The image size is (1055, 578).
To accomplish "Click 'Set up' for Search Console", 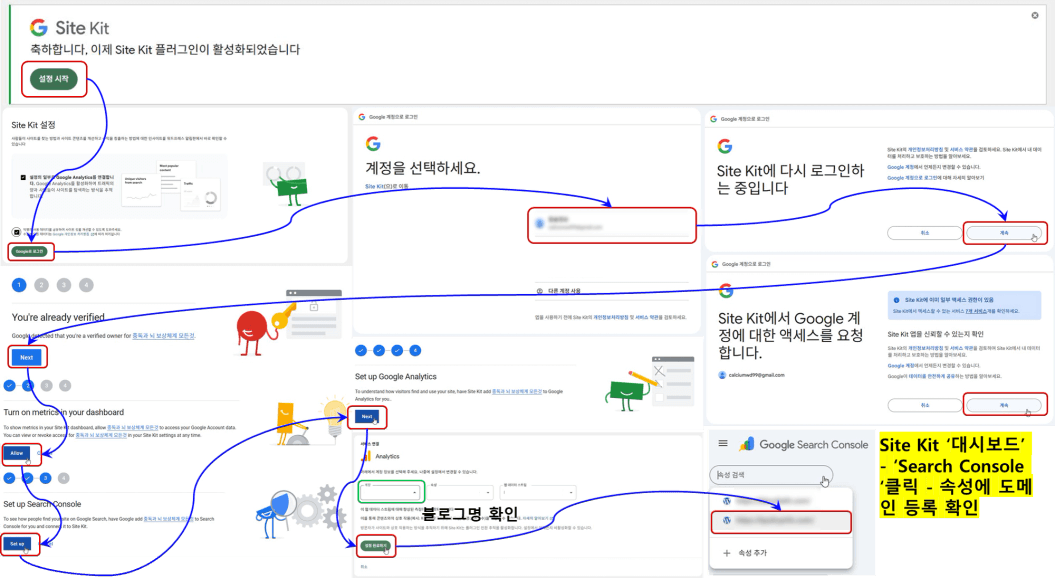I will tap(17, 544).
